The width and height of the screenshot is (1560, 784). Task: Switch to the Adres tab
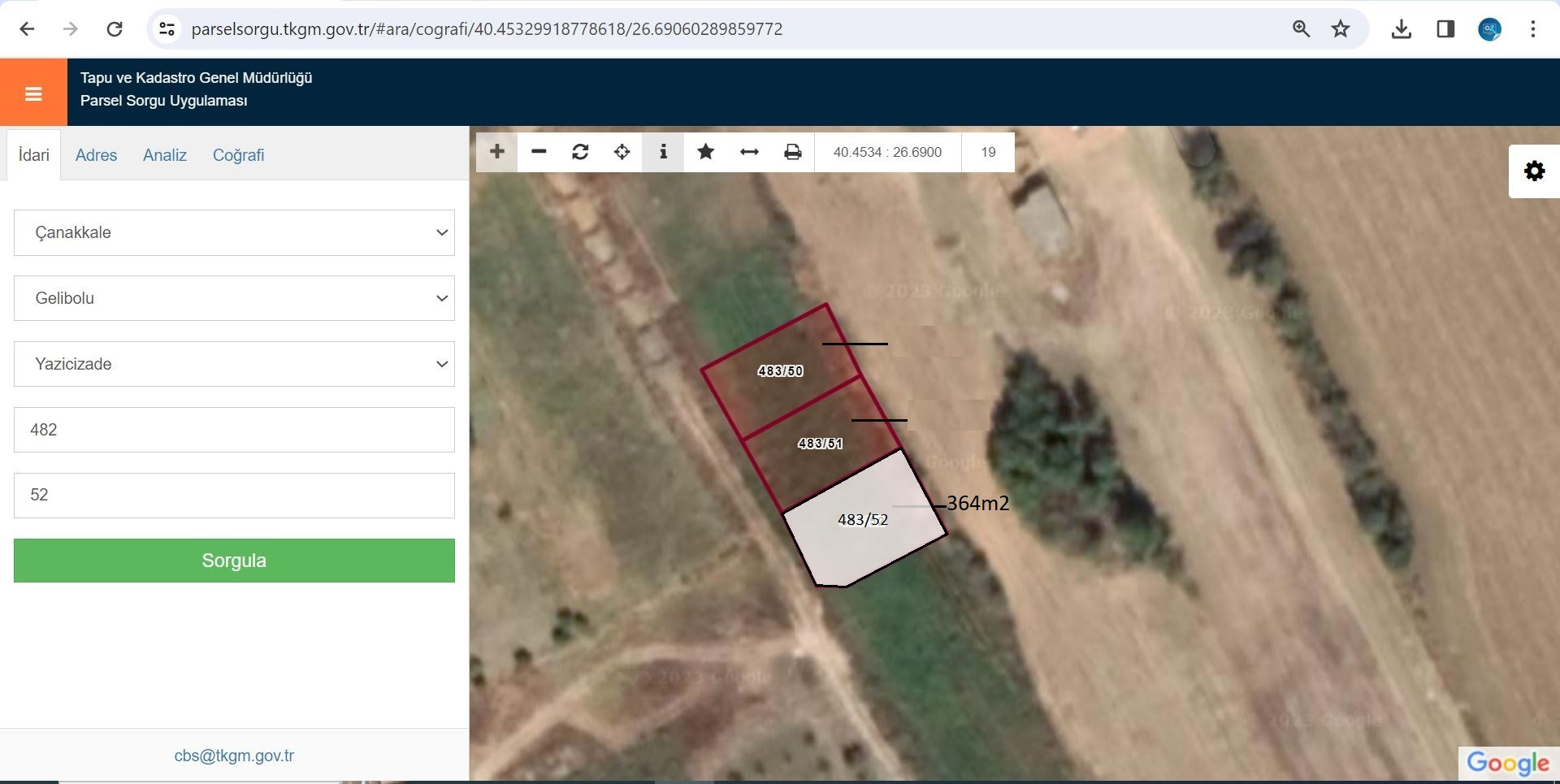(x=96, y=155)
